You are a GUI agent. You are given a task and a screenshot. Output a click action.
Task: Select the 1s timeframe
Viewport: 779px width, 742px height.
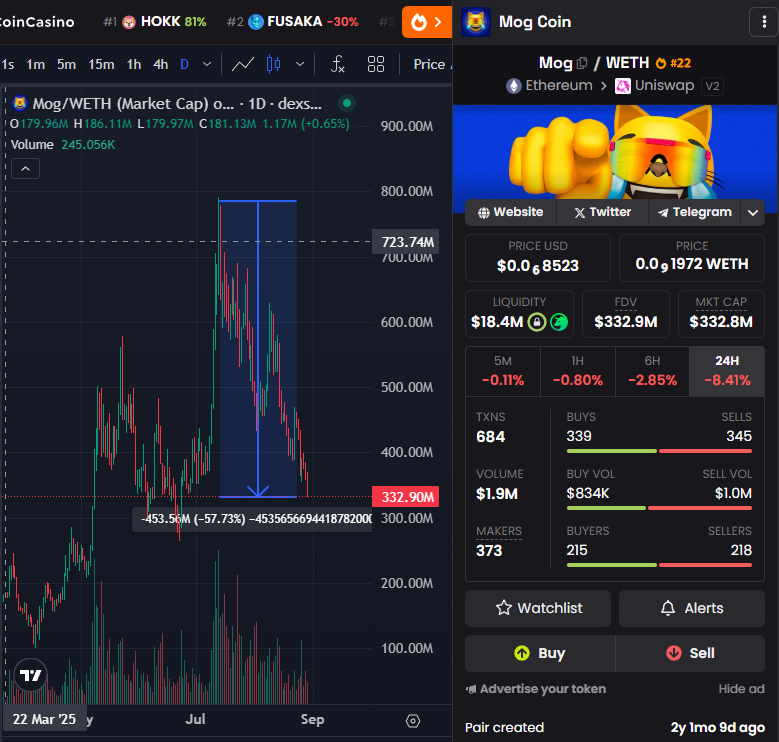tap(8, 65)
